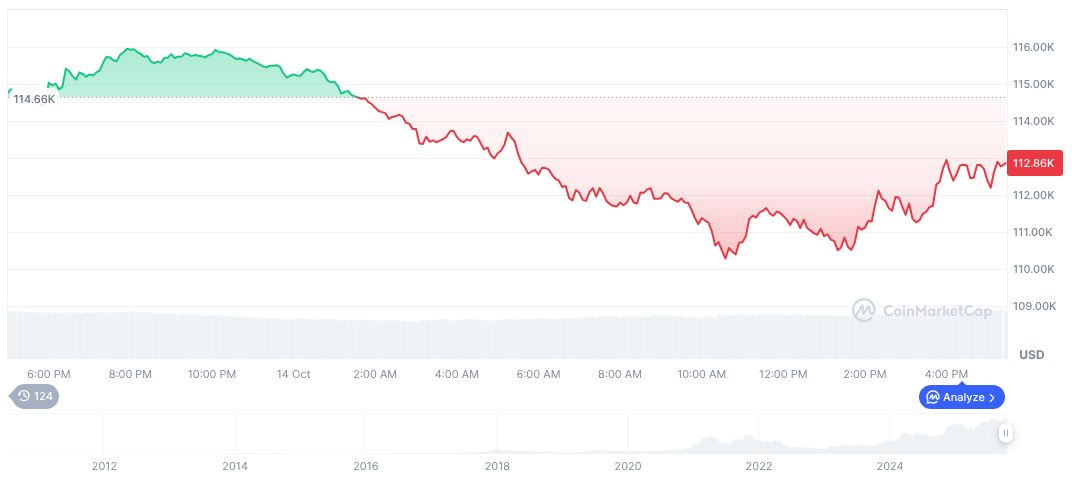This screenshot has height=477, width=1072.
Task: Click the history clock icon badge showing 124
Action: (35, 397)
